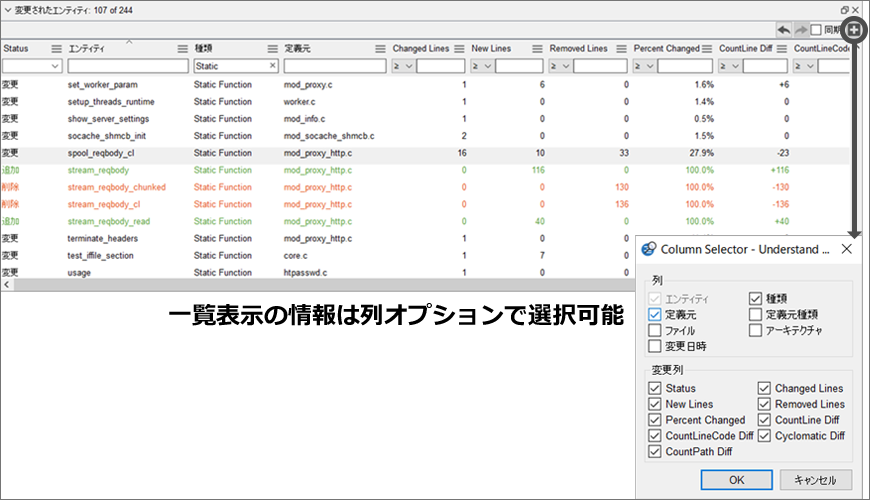Click 'mod_socache_shmcb.c' in 定義元 column
The height and width of the screenshot is (500, 870).
[329, 136]
